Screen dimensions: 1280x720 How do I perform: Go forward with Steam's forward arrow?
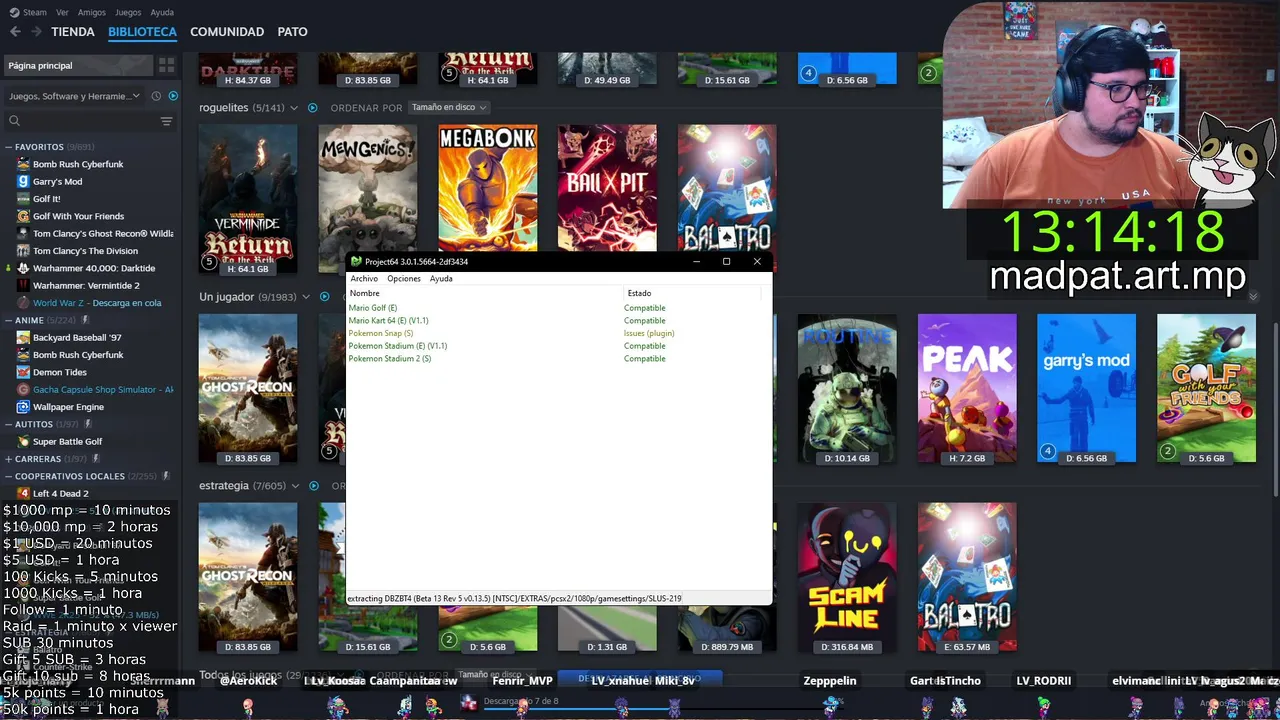36,32
